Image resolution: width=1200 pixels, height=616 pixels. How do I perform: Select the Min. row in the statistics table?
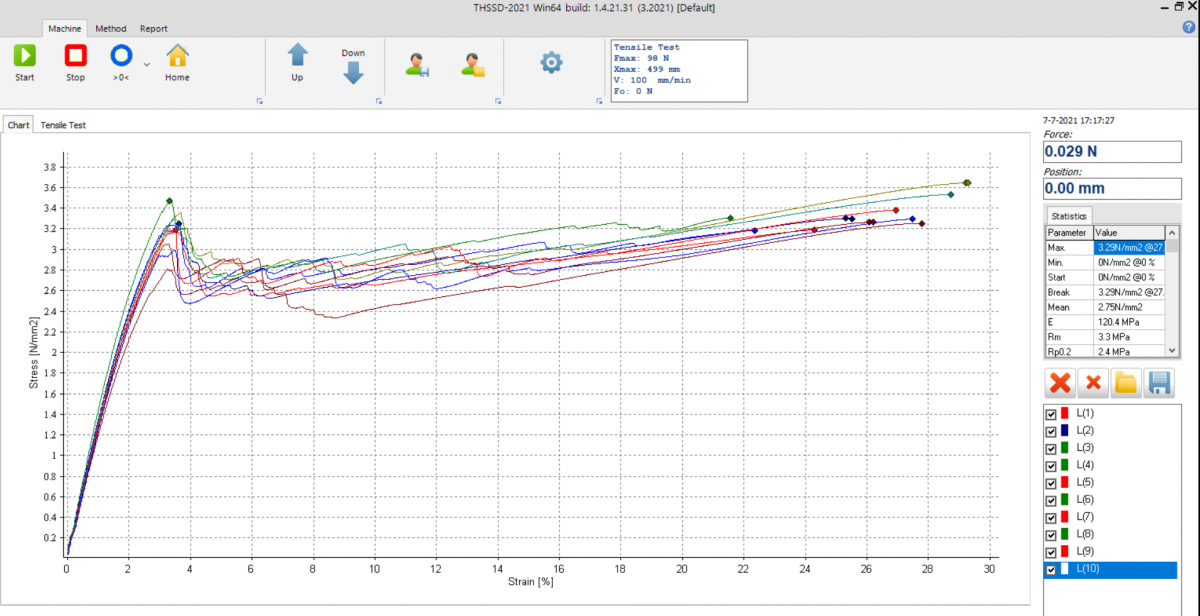pos(1105,262)
